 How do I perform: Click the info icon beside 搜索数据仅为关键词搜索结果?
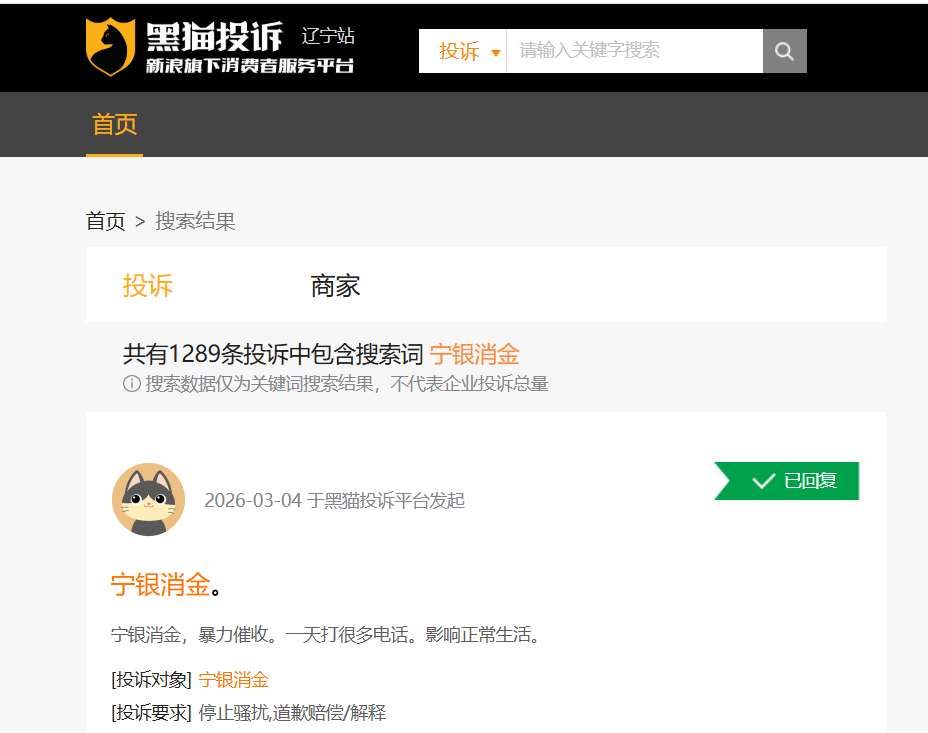[x=131, y=384]
